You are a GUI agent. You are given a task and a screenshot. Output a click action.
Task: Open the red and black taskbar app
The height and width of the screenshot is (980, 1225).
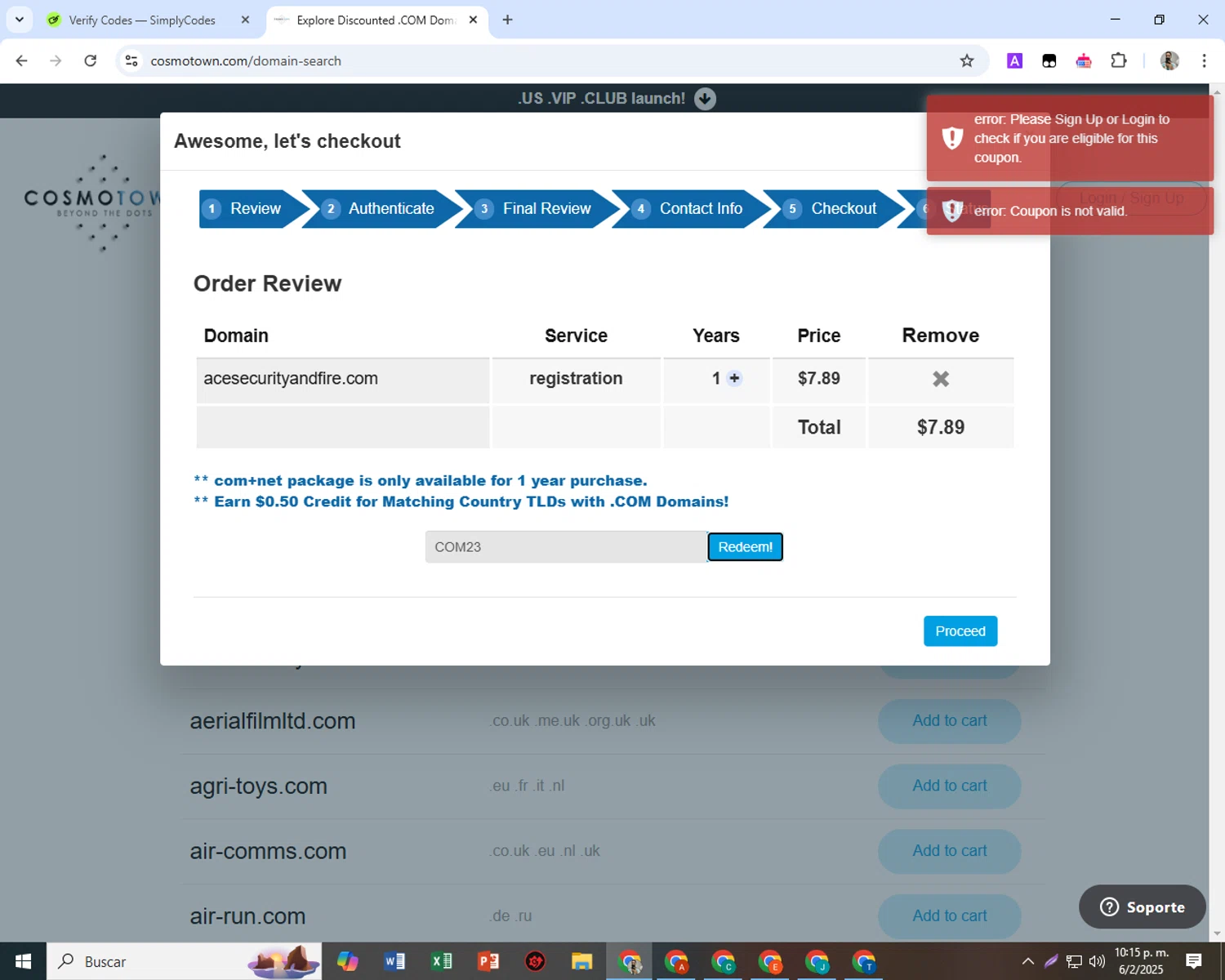point(535,961)
